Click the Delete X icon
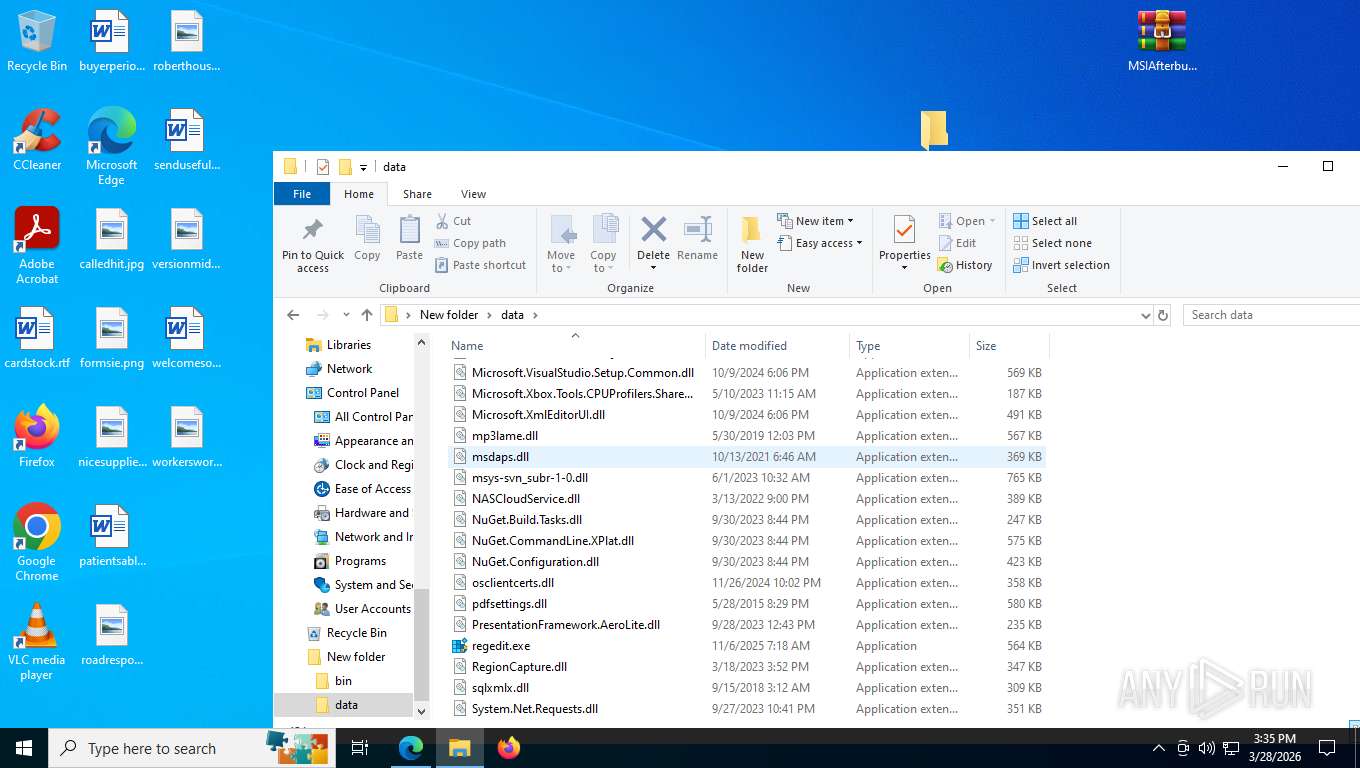1360x768 pixels. tap(653, 230)
